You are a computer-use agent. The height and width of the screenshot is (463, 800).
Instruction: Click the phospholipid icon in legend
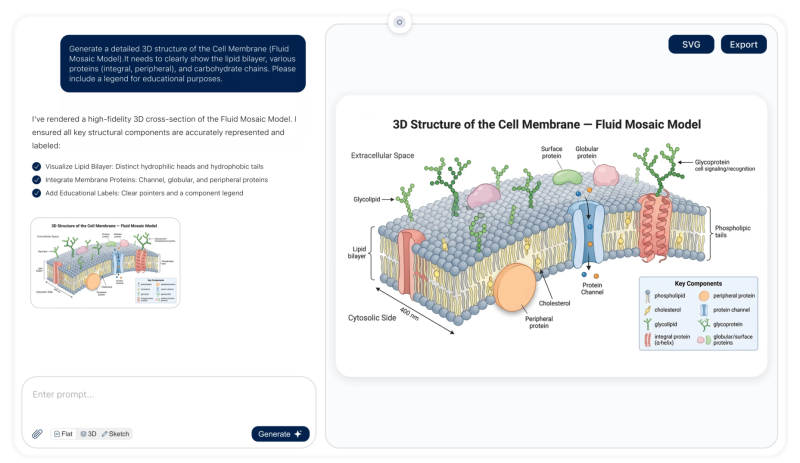(647, 296)
